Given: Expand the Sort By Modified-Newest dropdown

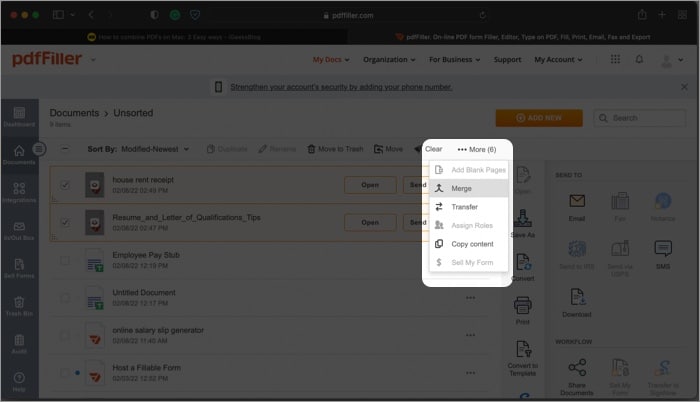Looking at the screenshot, I should [155, 149].
